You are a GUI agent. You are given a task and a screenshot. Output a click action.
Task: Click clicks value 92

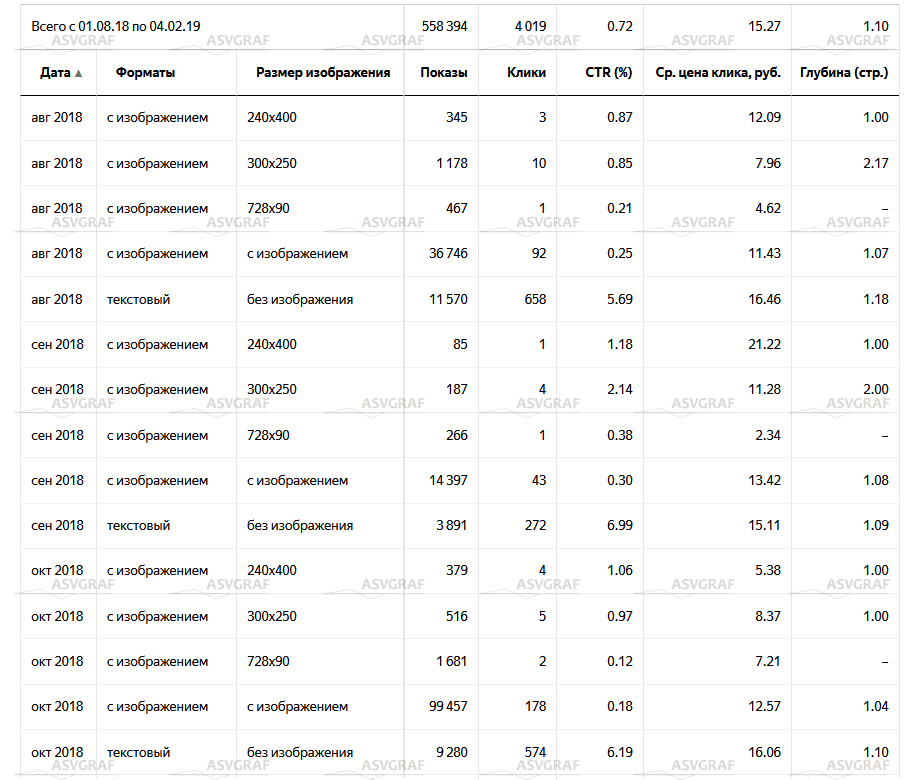pos(539,254)
